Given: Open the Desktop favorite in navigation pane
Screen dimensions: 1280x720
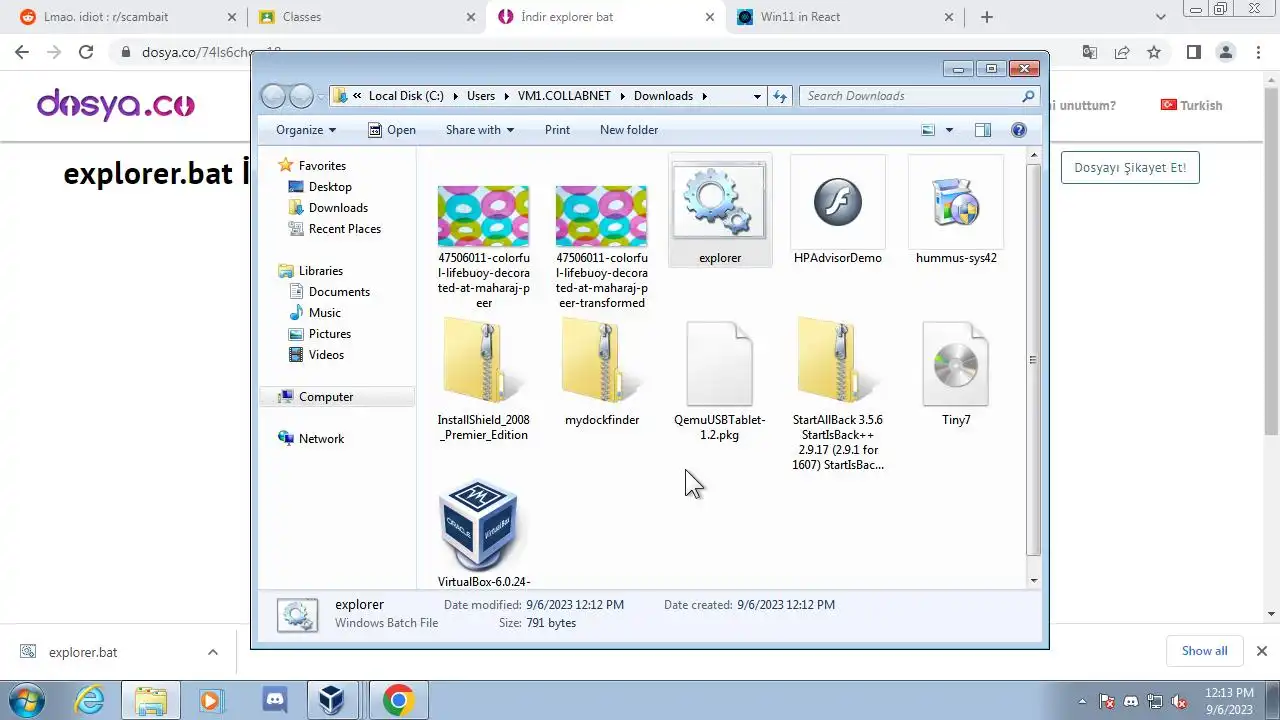Looking at the screenshot, I should pyautogui.click(x=330, y=187).
